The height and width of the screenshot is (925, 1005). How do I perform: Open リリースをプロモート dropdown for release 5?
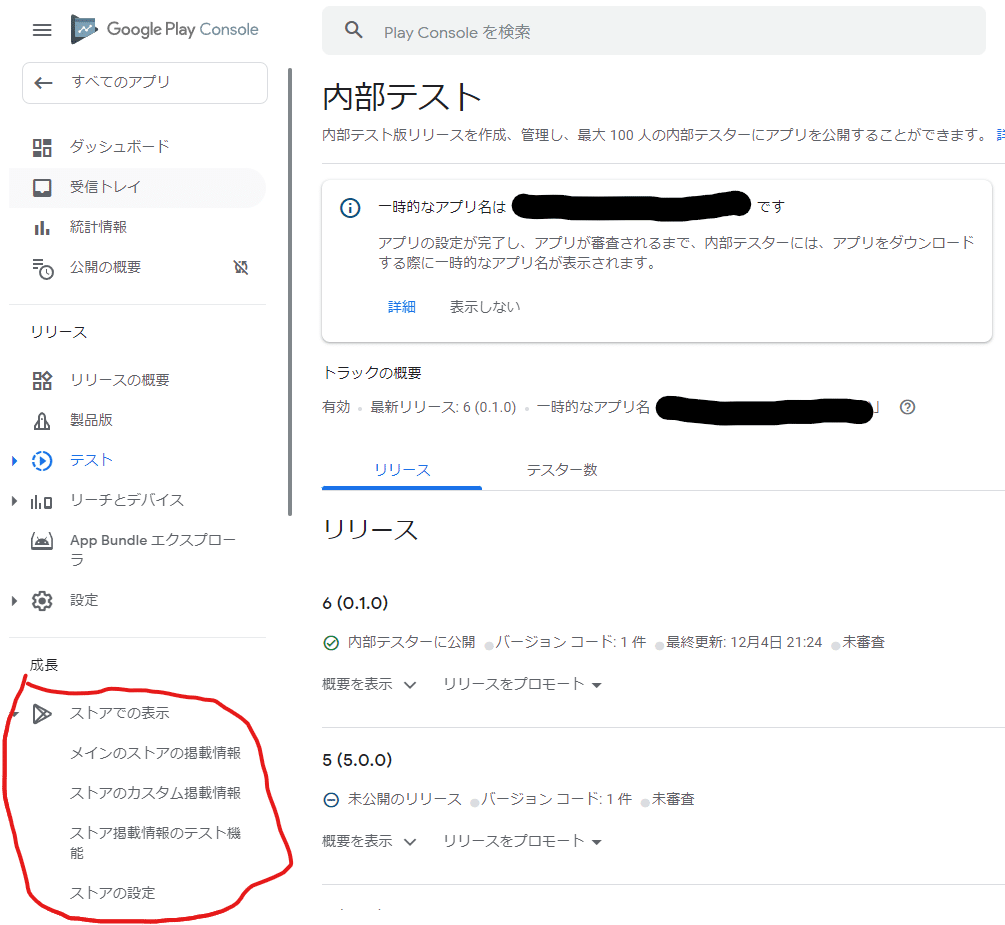[522, 841]
